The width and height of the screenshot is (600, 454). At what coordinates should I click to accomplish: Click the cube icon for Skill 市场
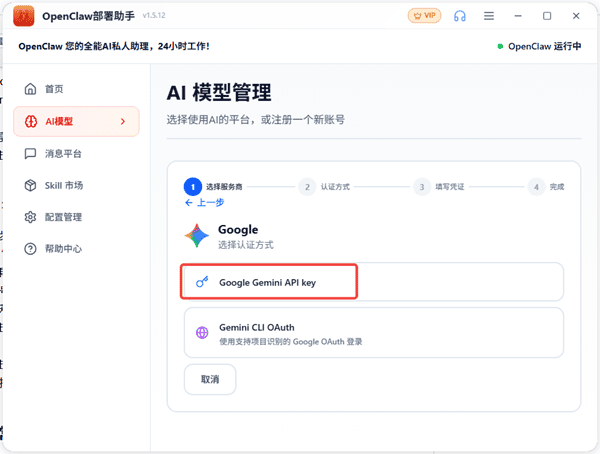pyautogui.click(x=30, y=185)
